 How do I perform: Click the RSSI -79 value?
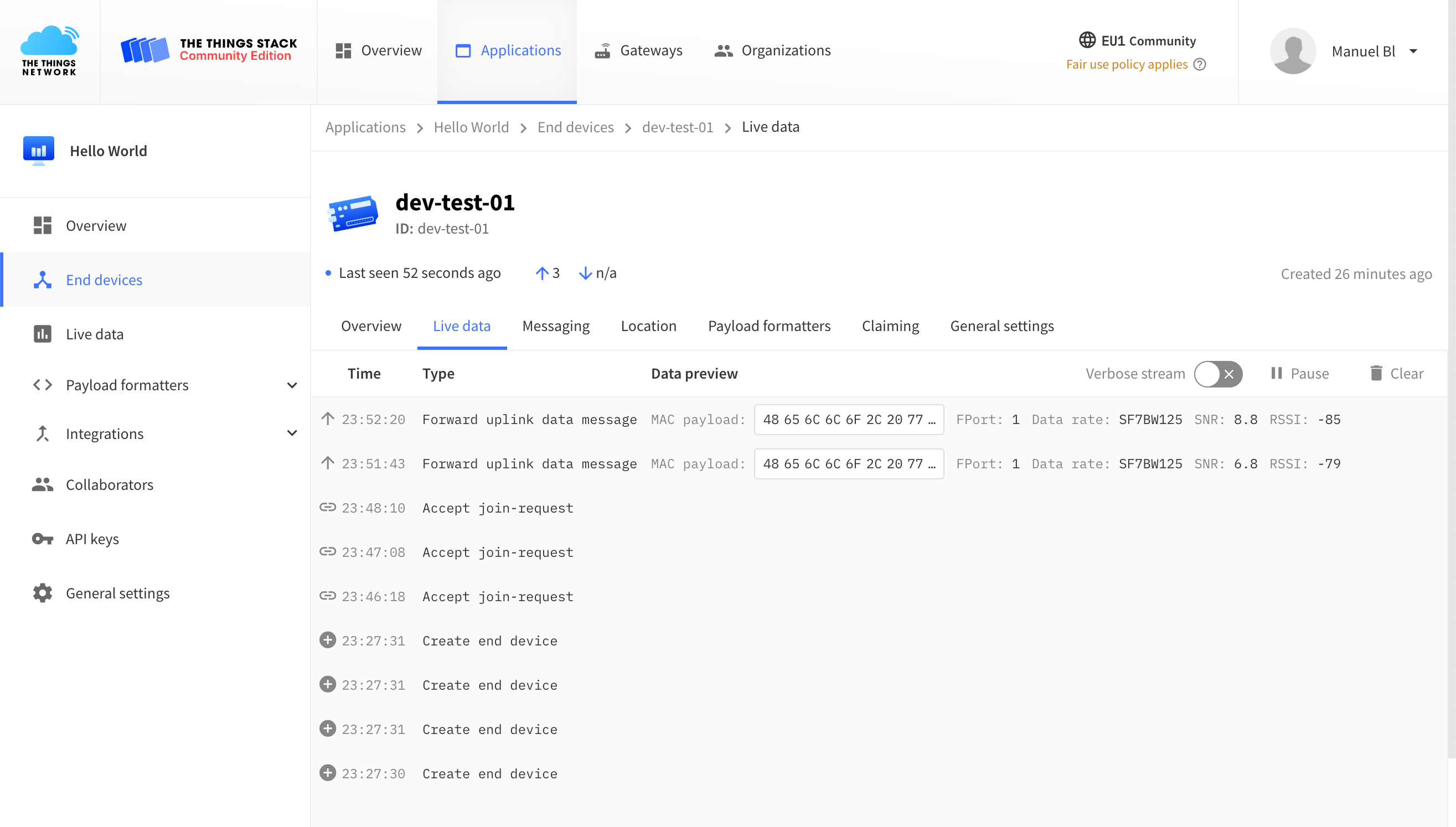point(1329,464)
